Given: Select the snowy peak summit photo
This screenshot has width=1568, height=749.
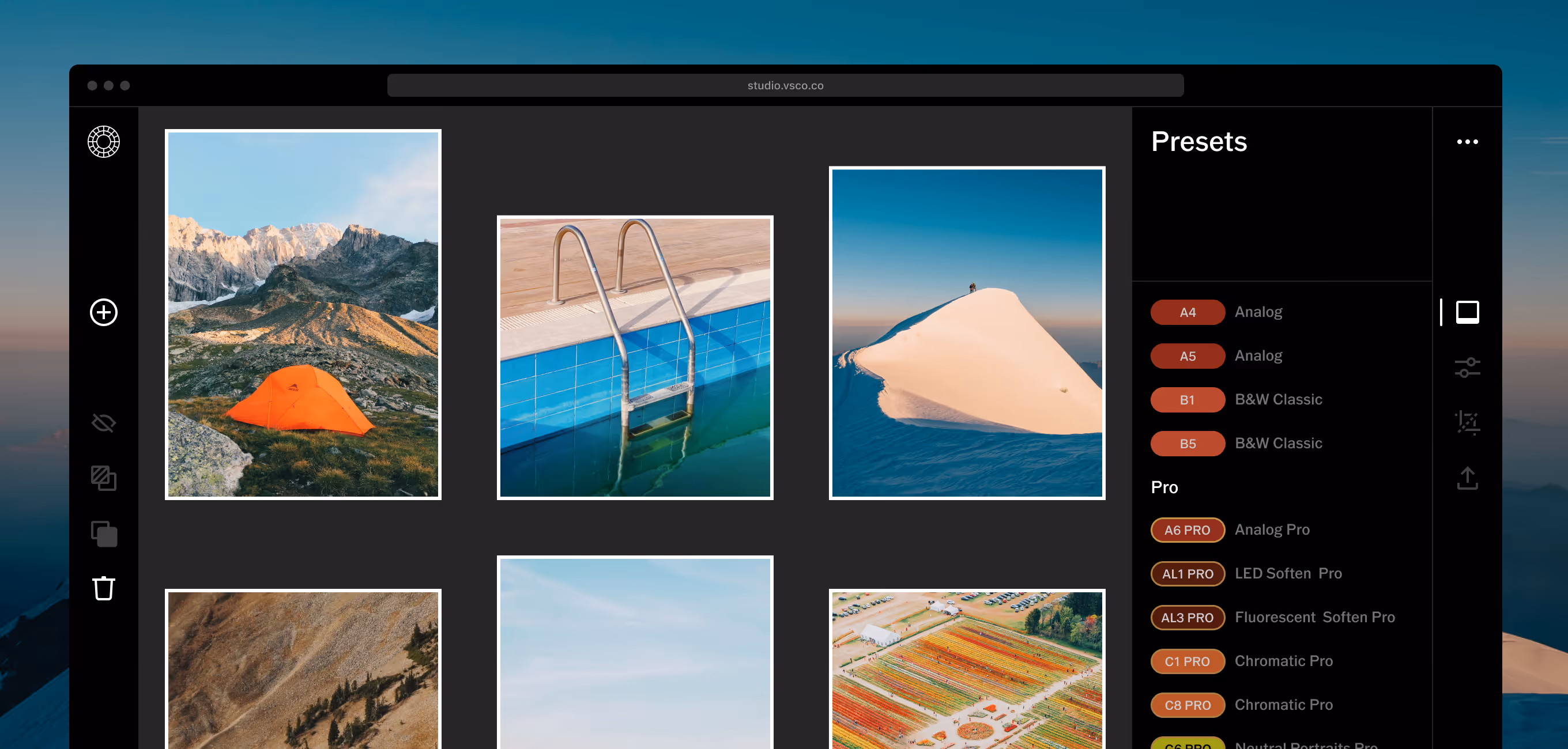Looking at the screenshot, I should click(967, 334).
